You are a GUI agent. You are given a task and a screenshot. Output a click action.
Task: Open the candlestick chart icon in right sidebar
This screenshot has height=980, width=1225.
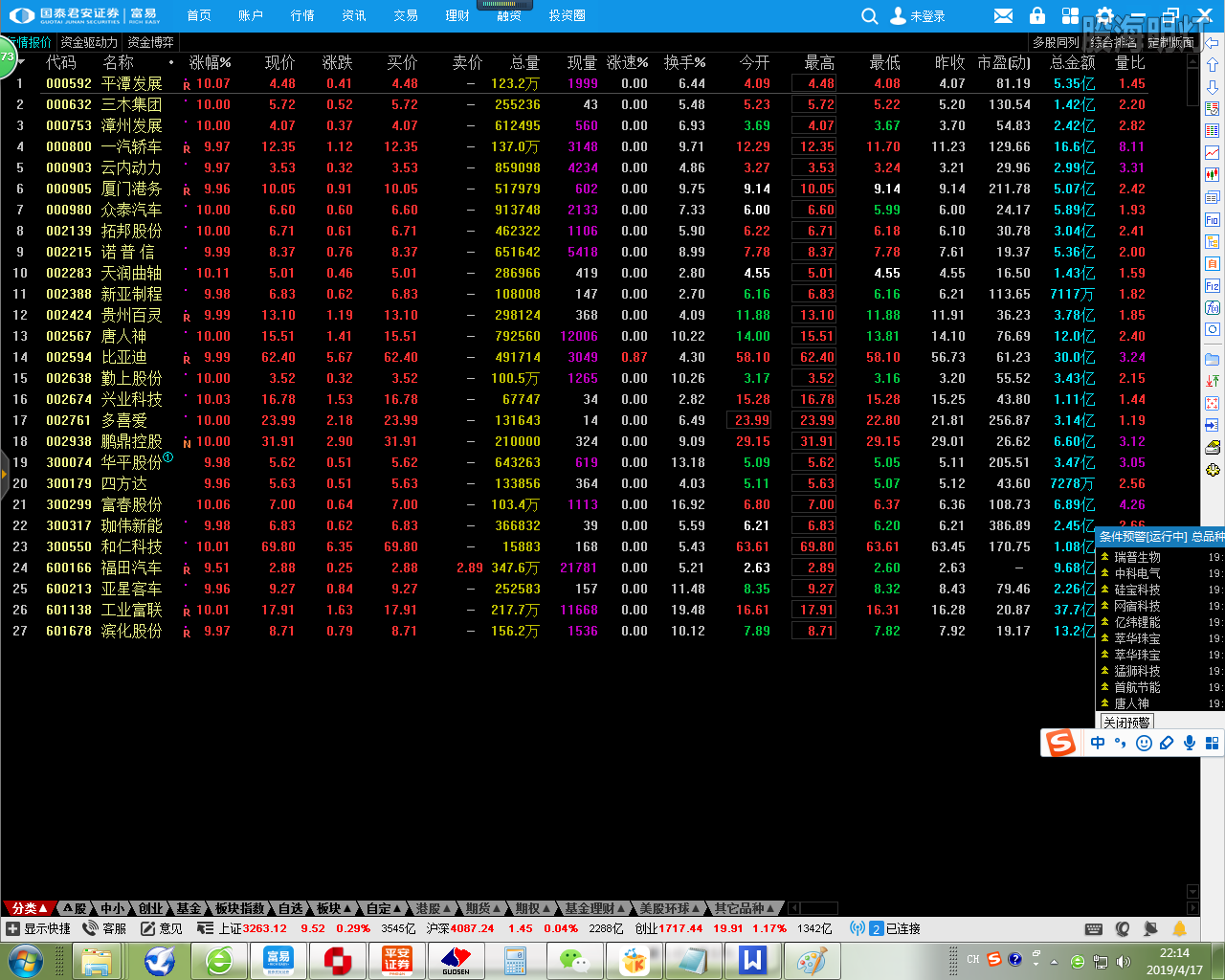1213,175
